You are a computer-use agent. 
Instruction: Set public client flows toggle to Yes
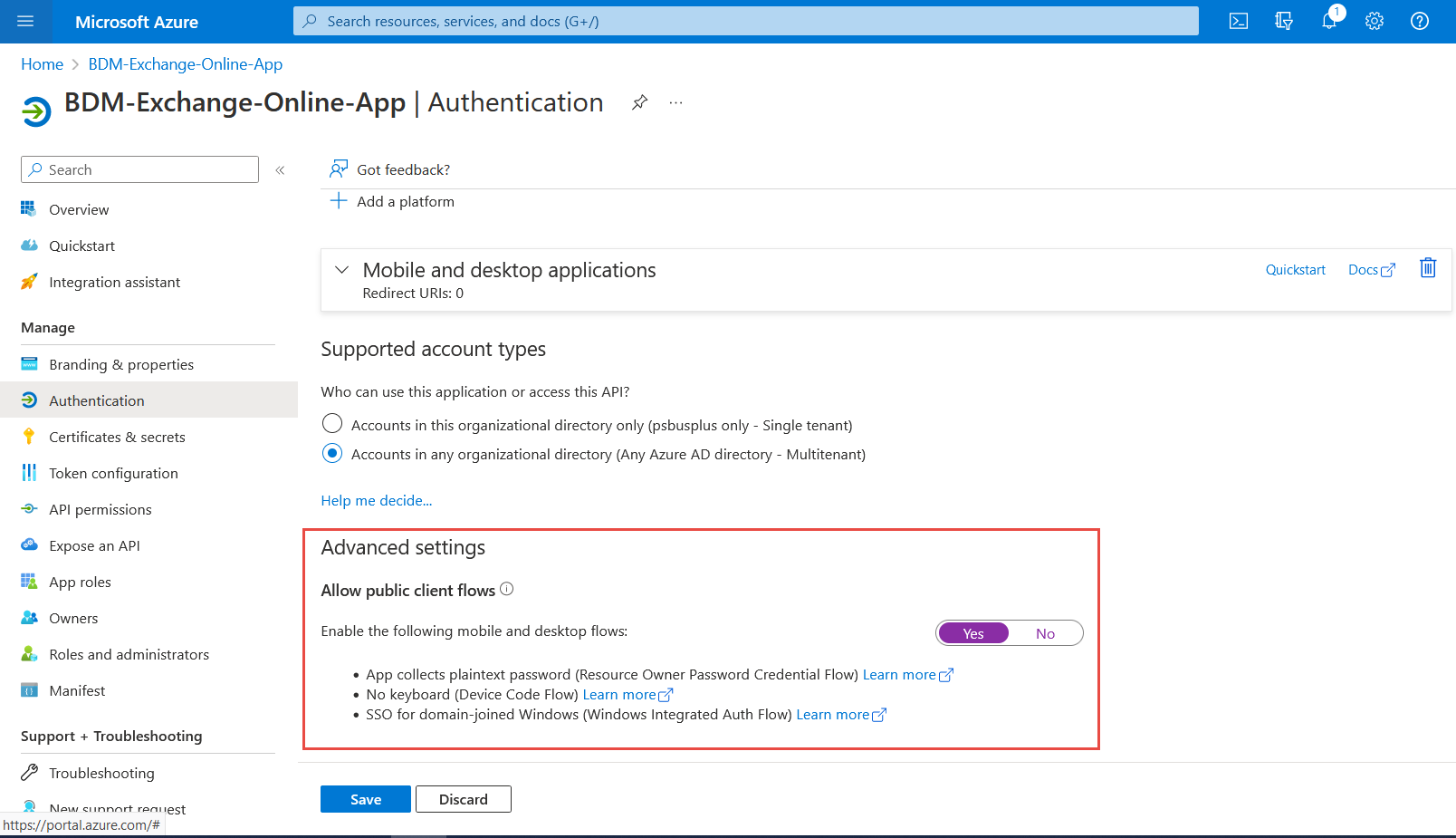click(973, 633)
